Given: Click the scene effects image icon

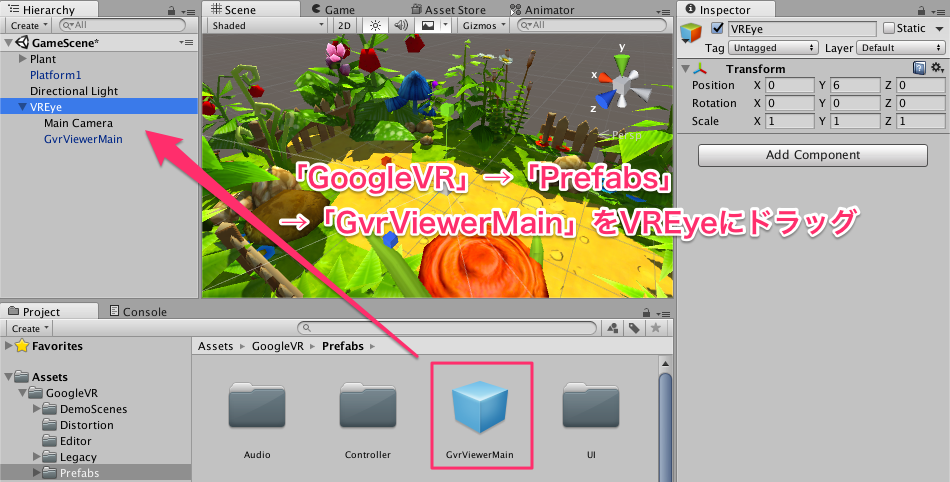Looking at the screenshot, I should tap(428, 25).
